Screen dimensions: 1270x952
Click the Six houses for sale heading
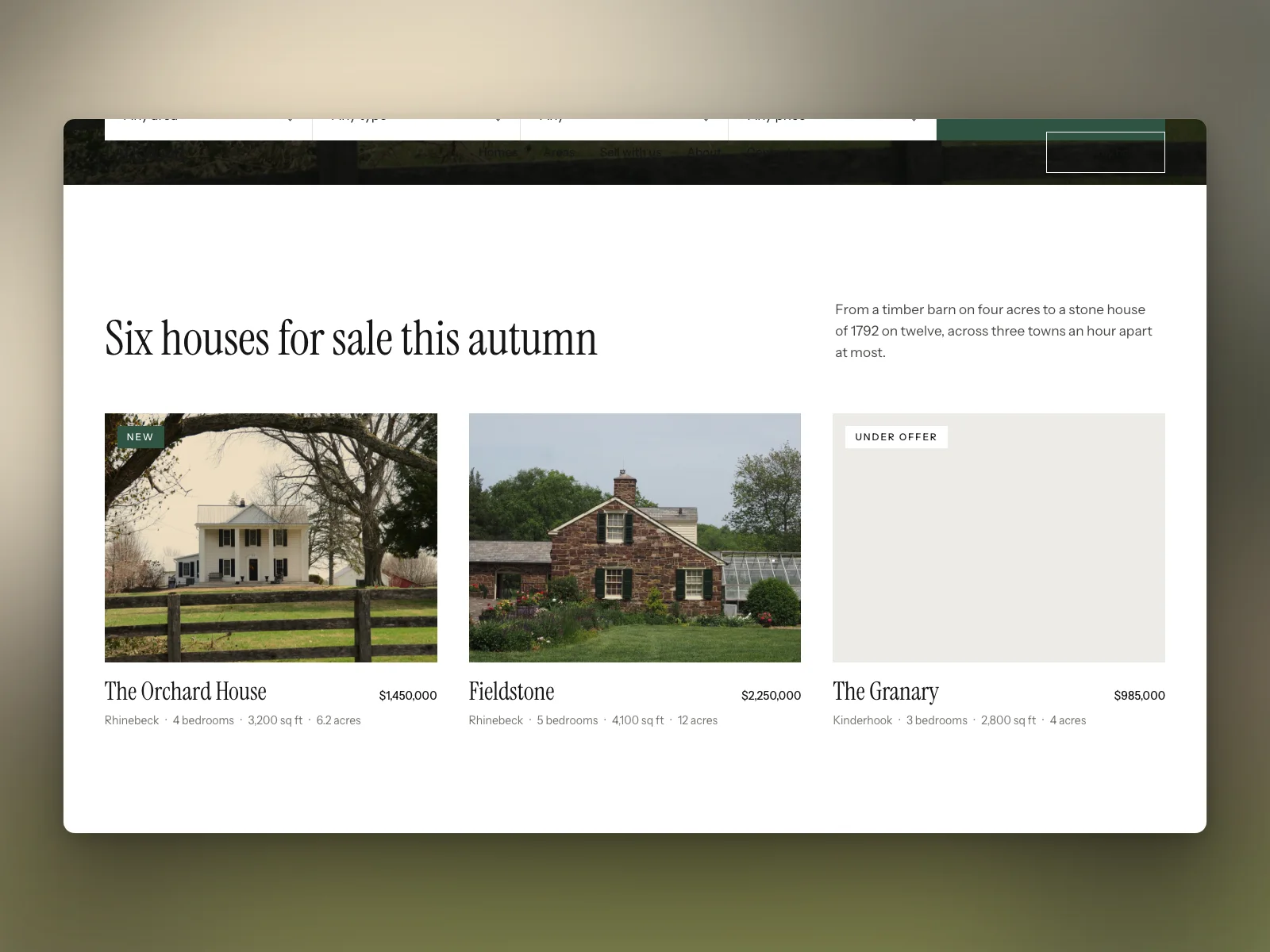(x=351, y=339)
